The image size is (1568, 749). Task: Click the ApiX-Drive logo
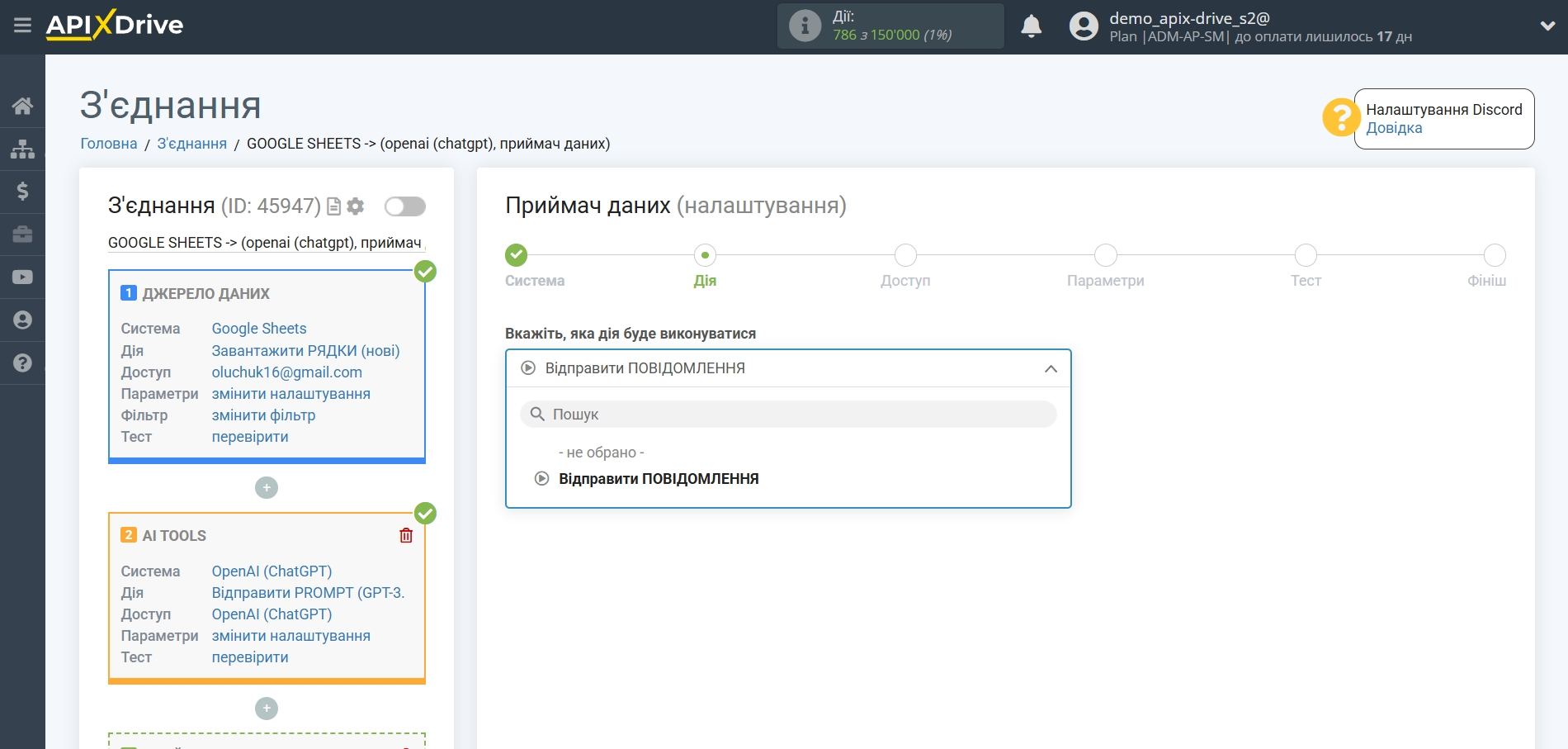click(115, 25)
